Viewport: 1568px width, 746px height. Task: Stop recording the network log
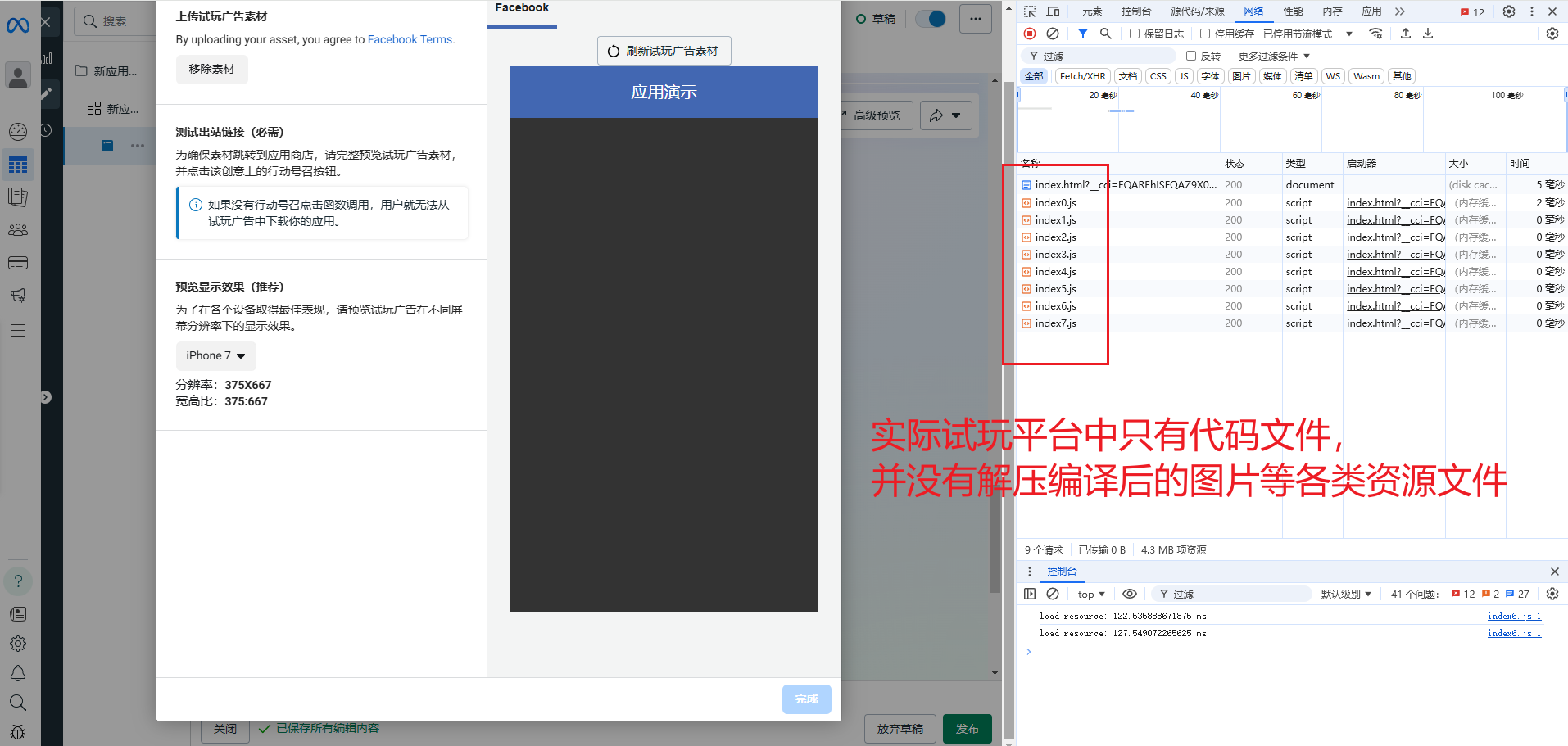(1030, 34)
